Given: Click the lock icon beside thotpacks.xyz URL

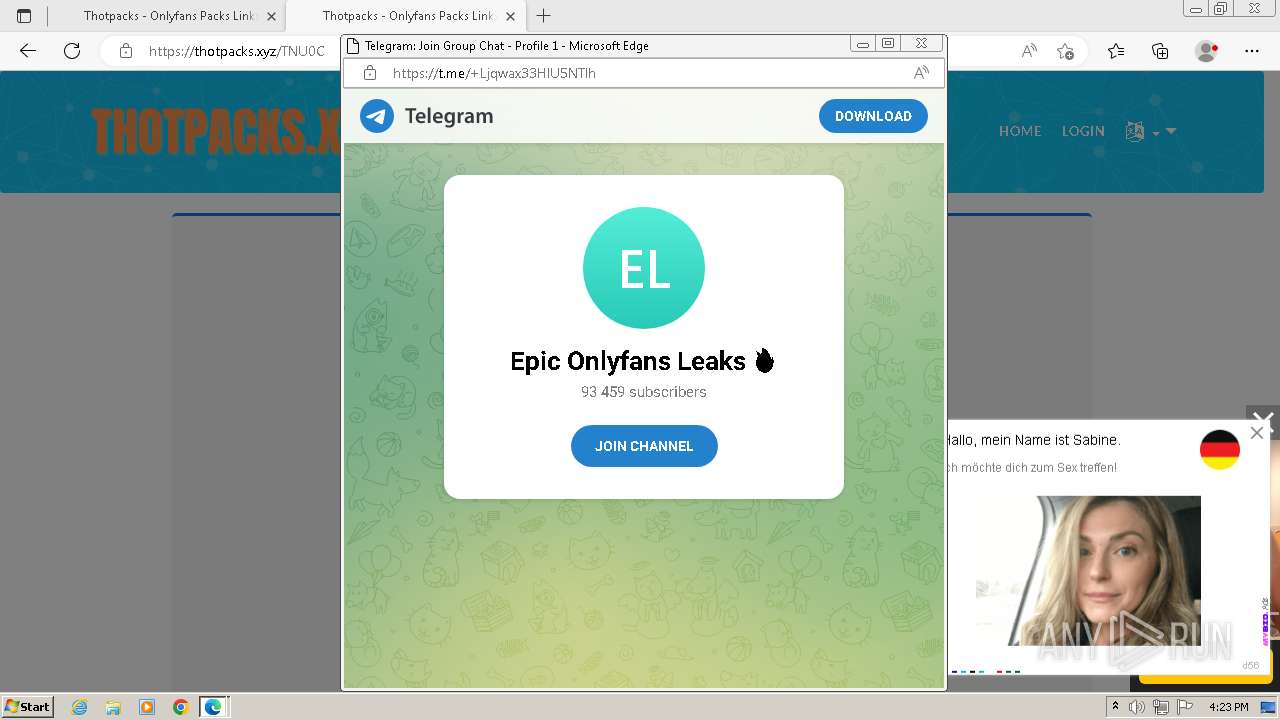Looking at the screenshot, I should (x=126, y=51).
